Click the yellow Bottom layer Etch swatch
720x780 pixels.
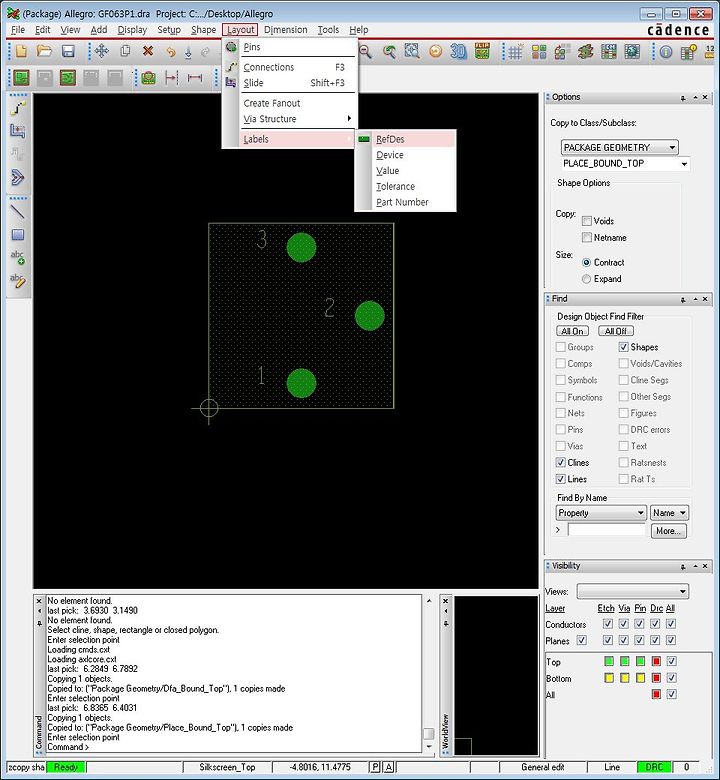[x=609, y=678]
